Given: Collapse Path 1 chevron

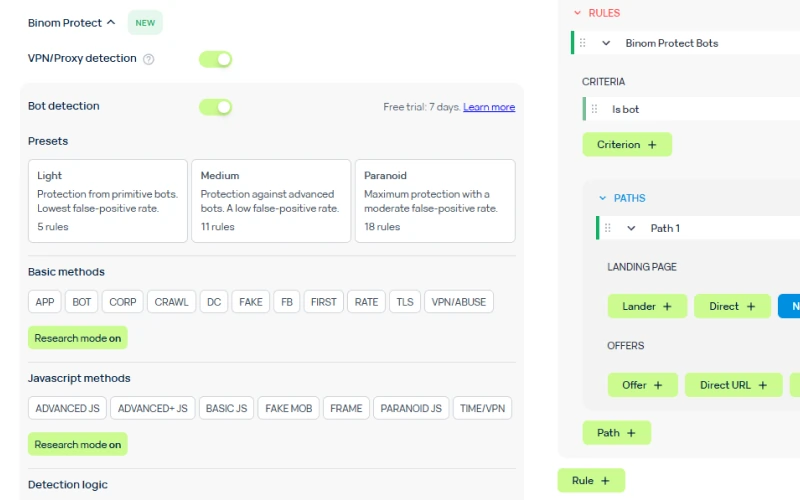Looking at the screenshot, I should (631, 228).
